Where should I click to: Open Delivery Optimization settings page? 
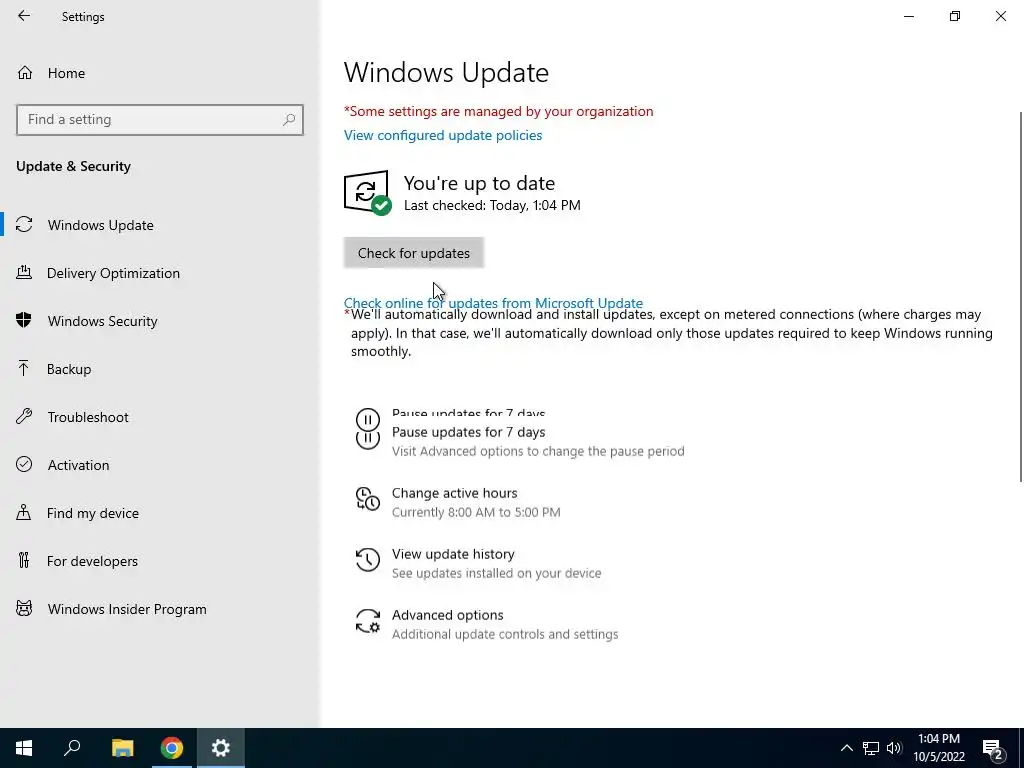[160, 273]
